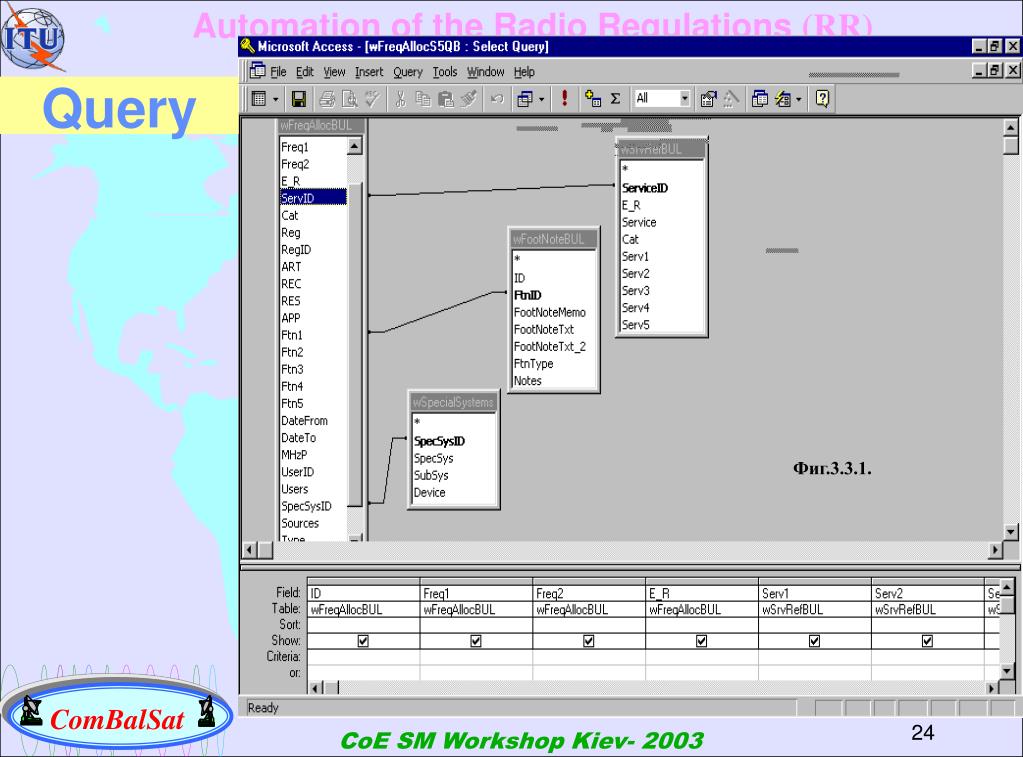Click the design grid horizontal scrollbar right arrow
1023x757 pixels.
pos(992,688)
